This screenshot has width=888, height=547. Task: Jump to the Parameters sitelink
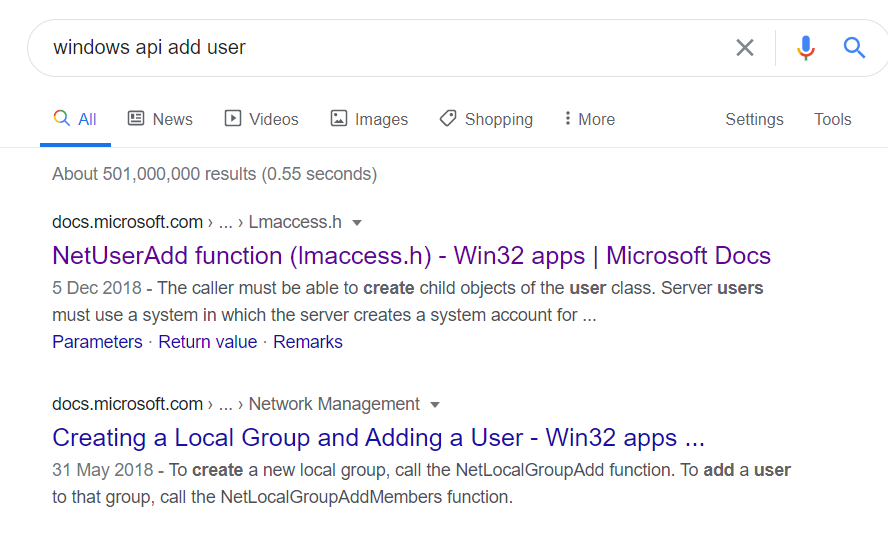pyautogui.click(x=97, y=342)
